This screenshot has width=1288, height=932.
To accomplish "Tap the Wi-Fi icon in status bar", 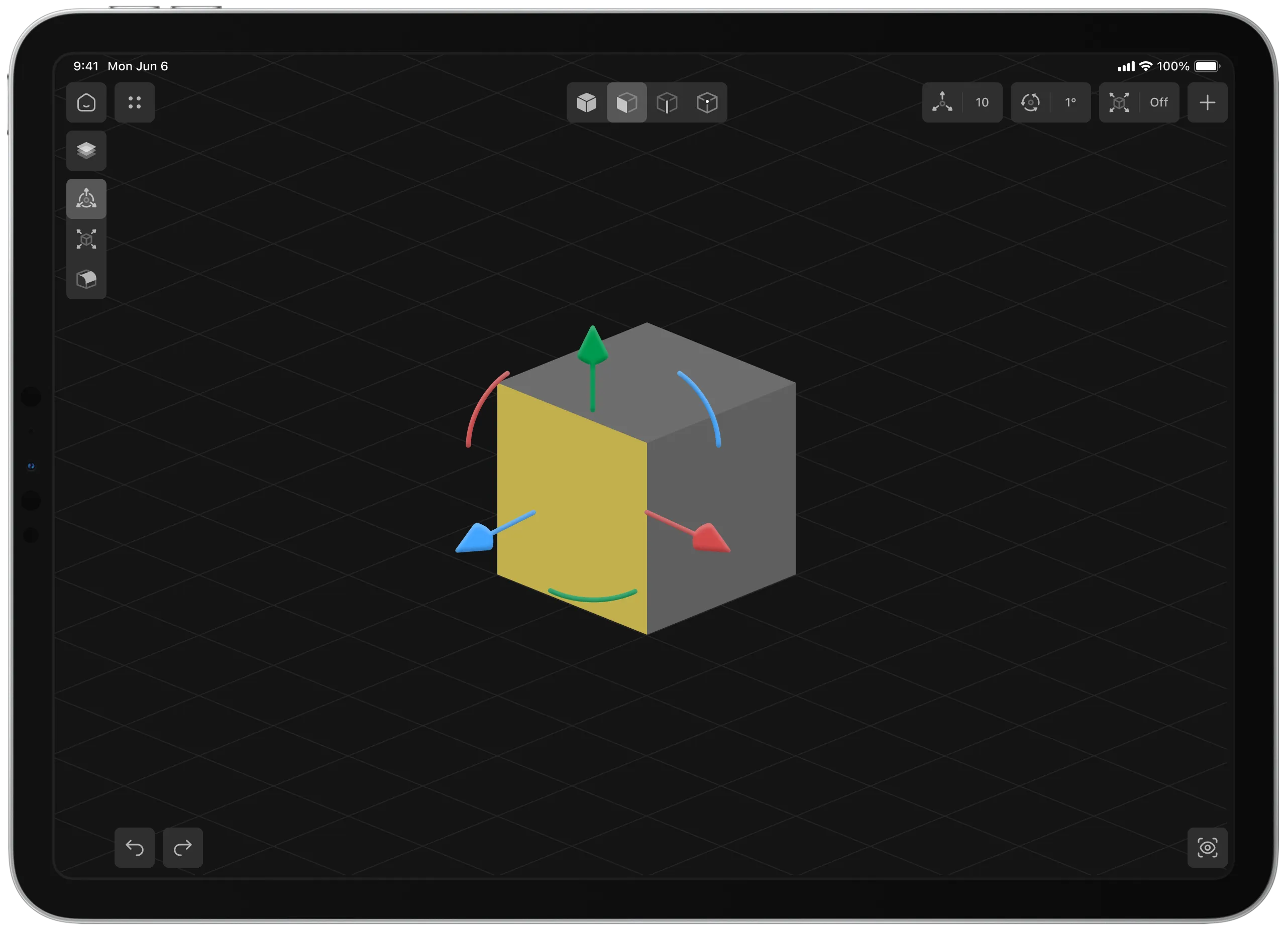I will point(1146,66).
